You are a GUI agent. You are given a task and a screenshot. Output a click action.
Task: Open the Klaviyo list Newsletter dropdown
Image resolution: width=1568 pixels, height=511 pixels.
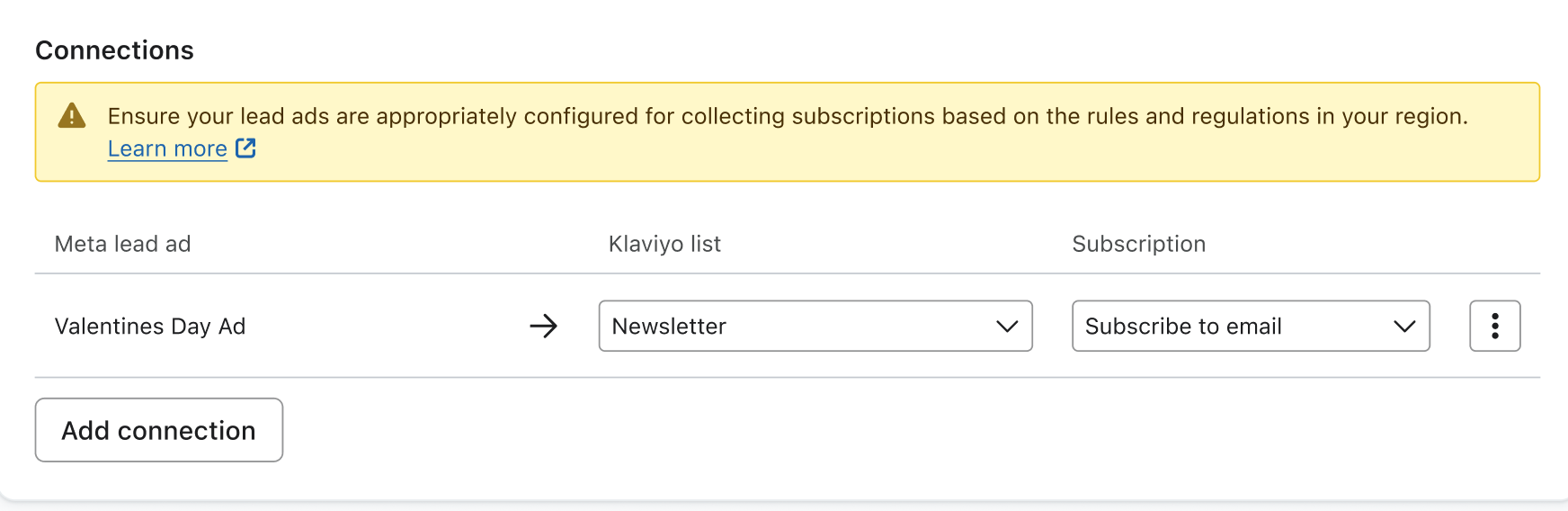tap(814, 326)
